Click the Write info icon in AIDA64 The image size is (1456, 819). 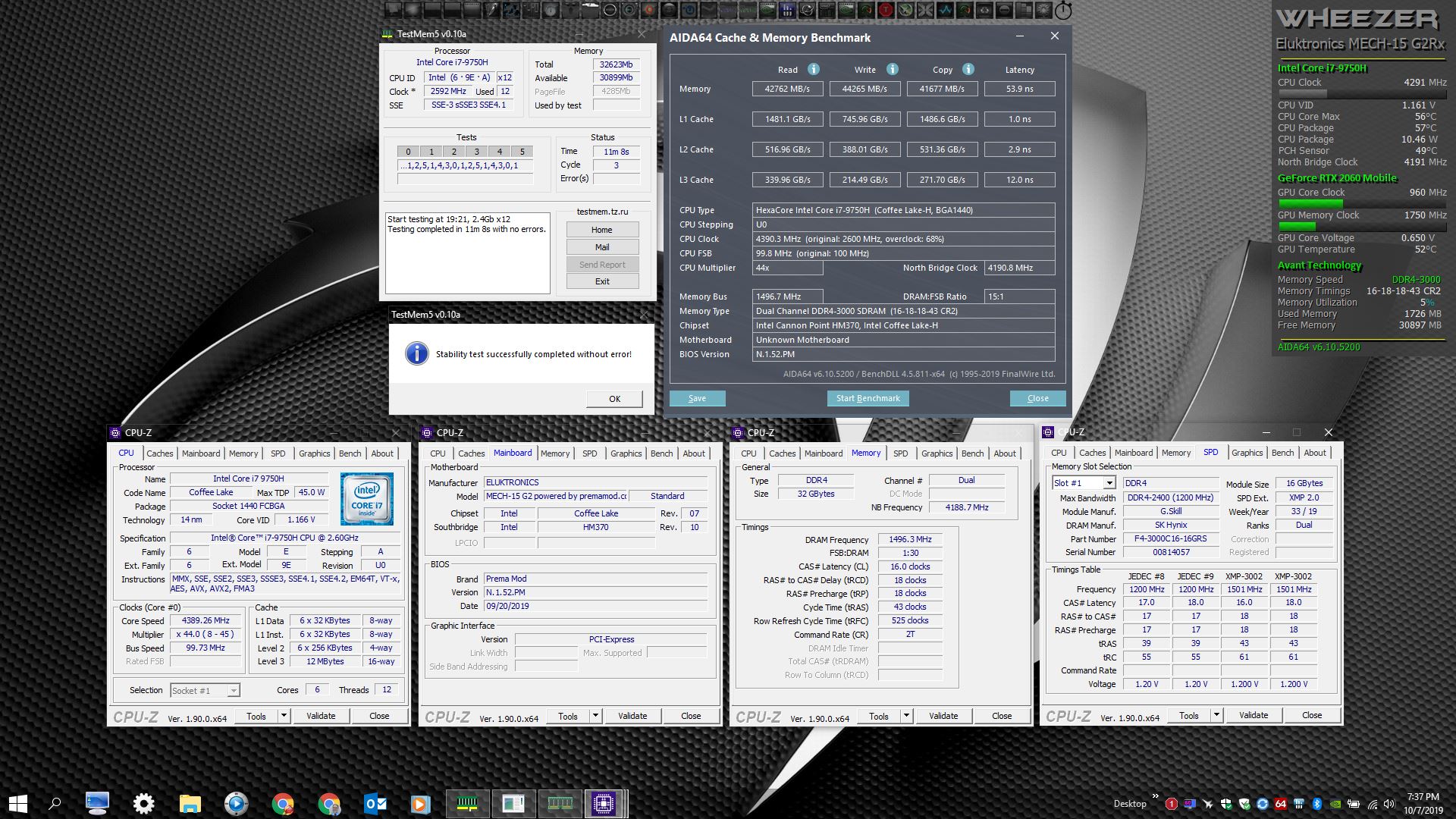click(892, 69)
